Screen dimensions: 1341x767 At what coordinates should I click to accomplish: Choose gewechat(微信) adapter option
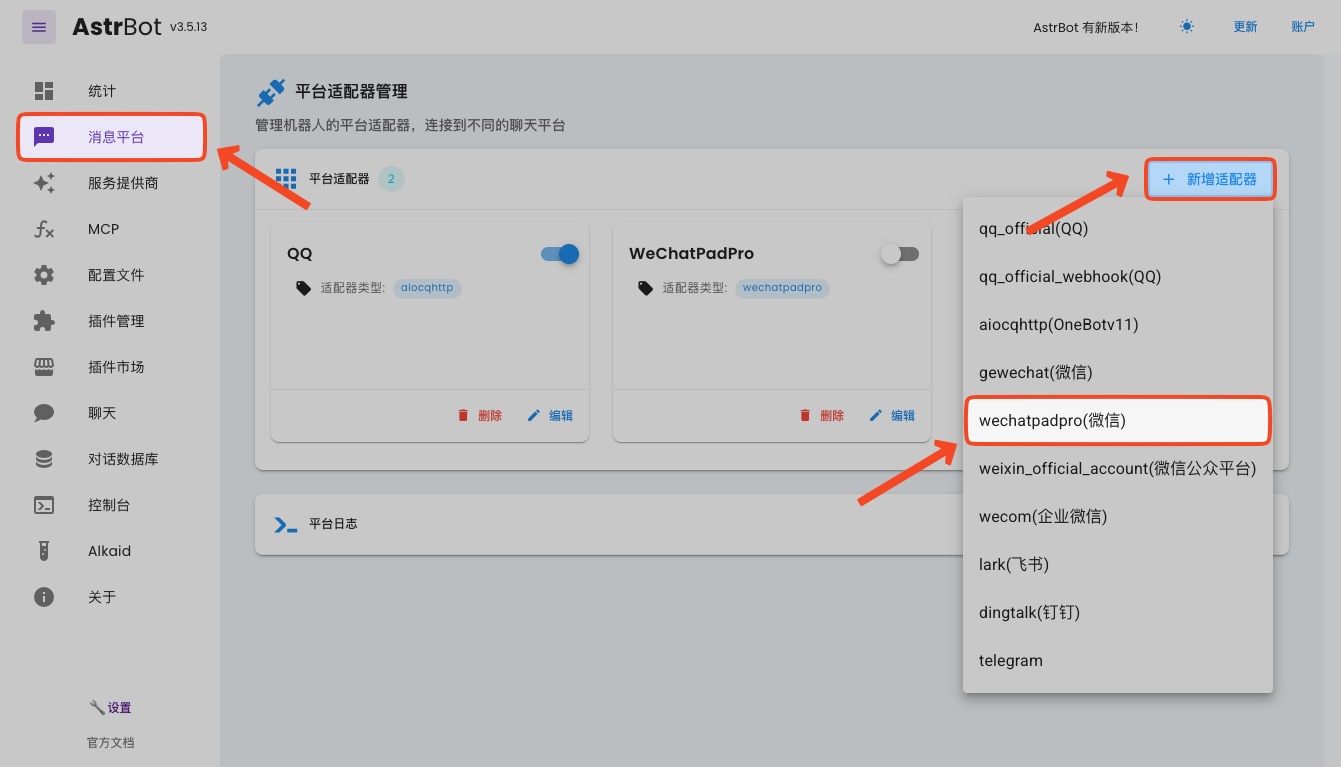tap(1118, 372)
